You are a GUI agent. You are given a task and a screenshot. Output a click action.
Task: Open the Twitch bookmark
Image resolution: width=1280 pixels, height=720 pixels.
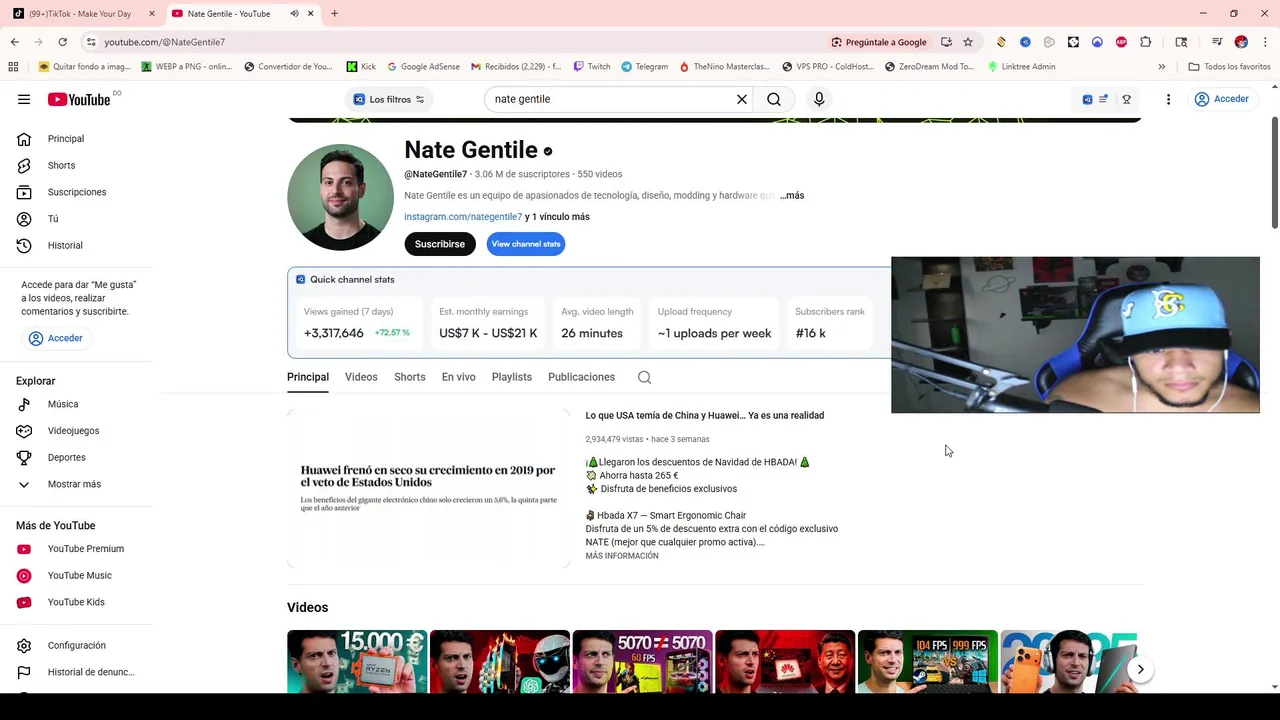[x=591, y=67]
